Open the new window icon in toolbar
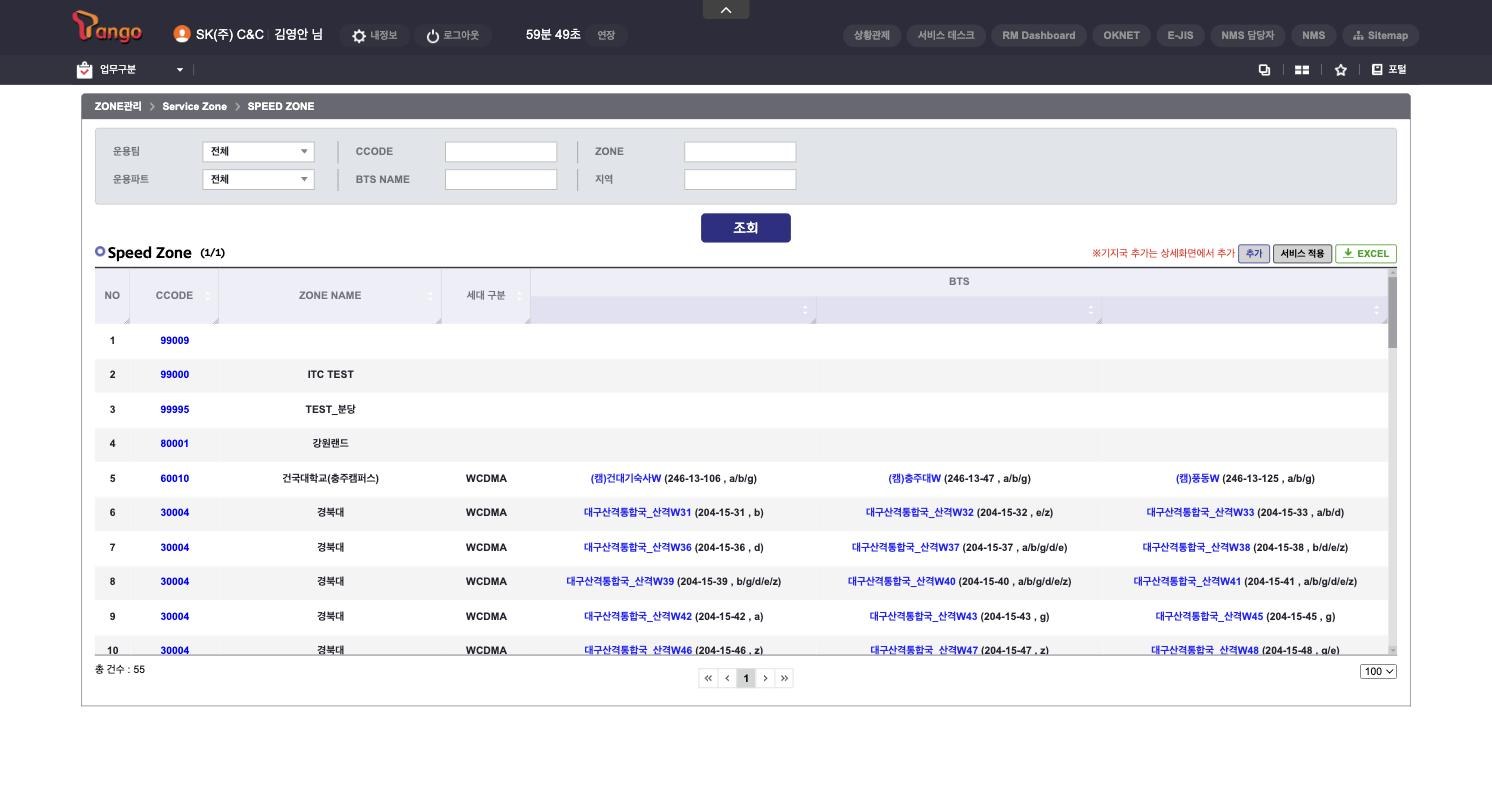The image size is (1492, 812). (1264, 70)
